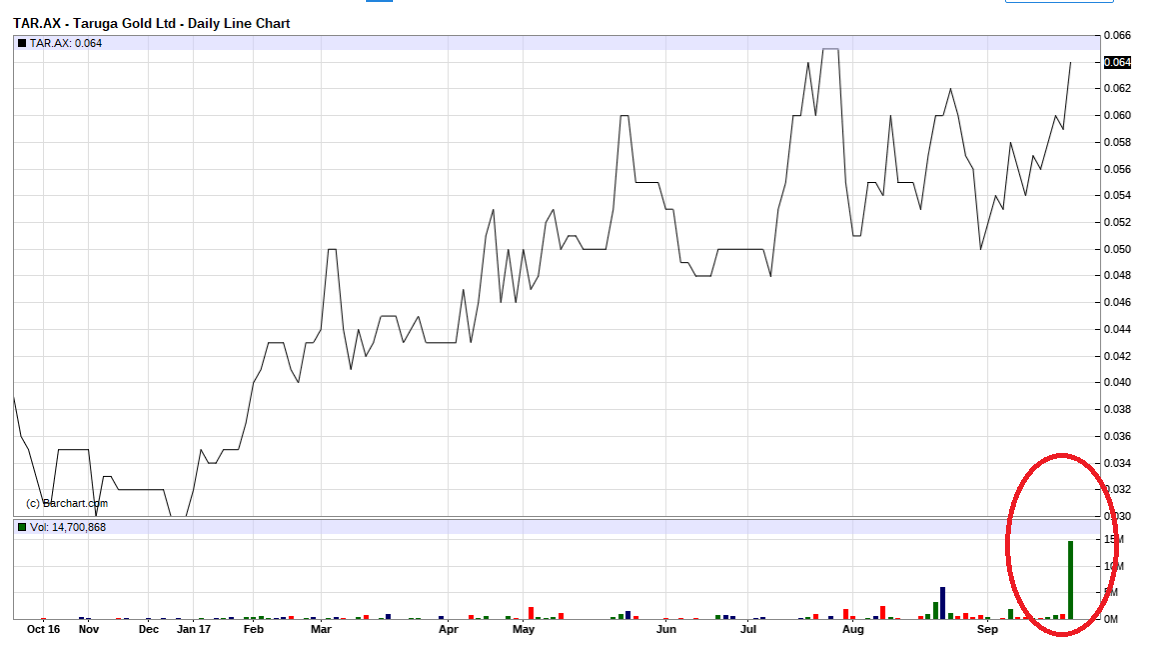Screen dimensions: 1155x650
Task: Click the flat 0.065 price peak in late July
Action: click(830, 49)
